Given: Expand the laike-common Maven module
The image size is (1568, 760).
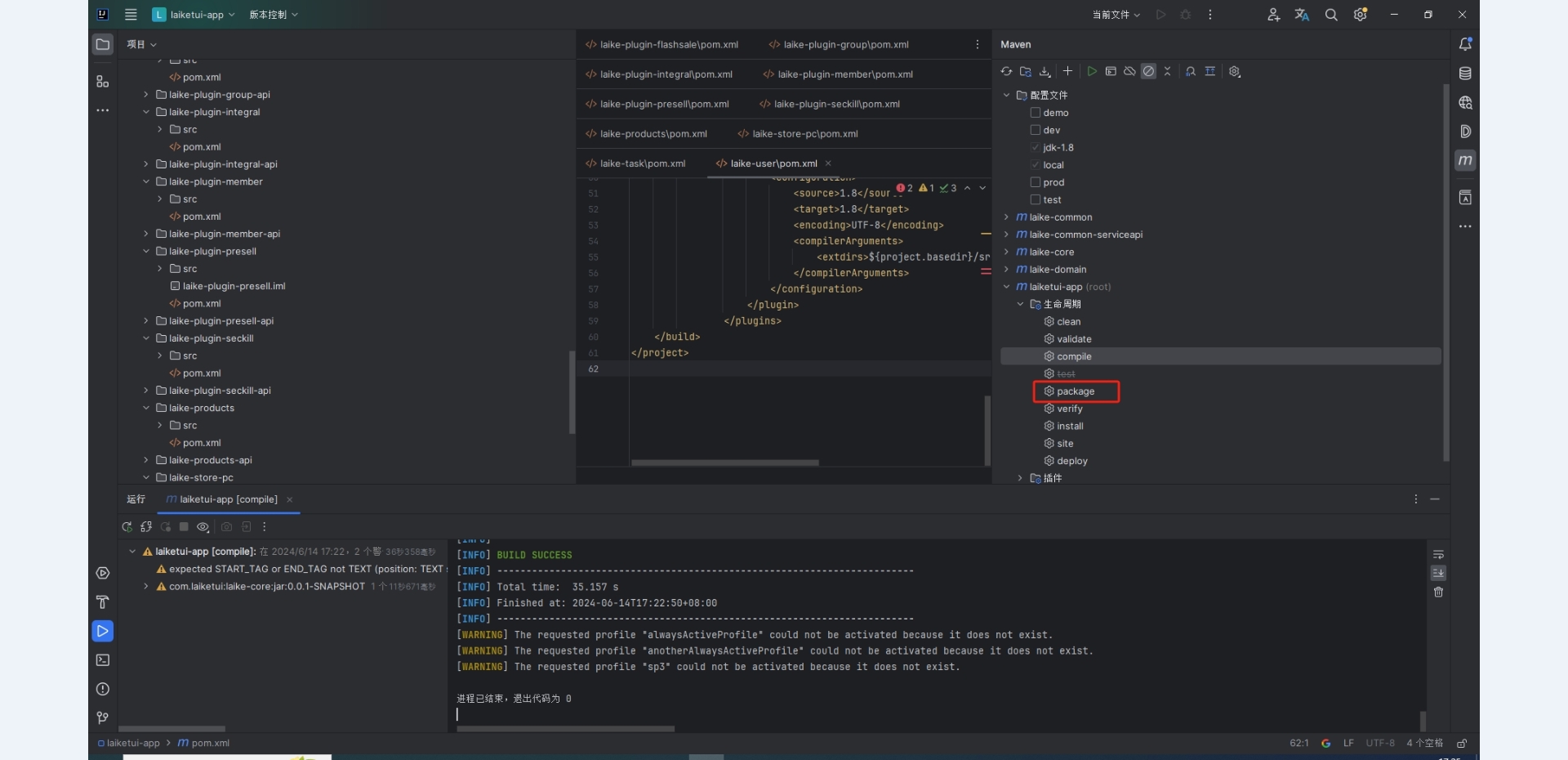Looking at the screenshot, I should tap(1007, 217).
